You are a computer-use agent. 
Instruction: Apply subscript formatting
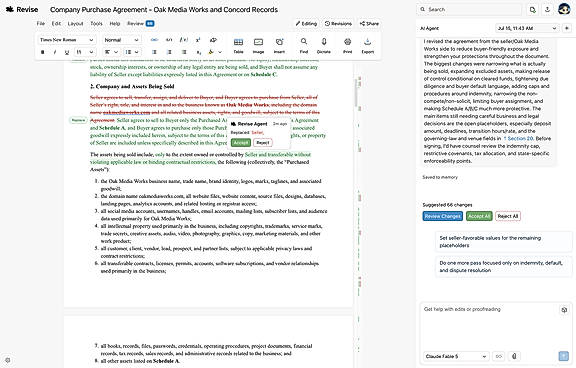pos(199,52)
